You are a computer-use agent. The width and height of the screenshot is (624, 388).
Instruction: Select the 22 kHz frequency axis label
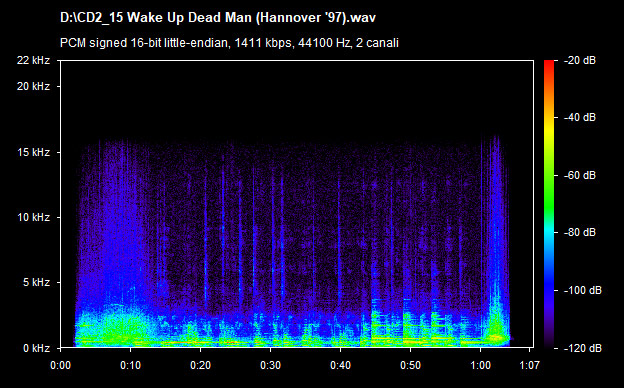[x=33, y=60]
